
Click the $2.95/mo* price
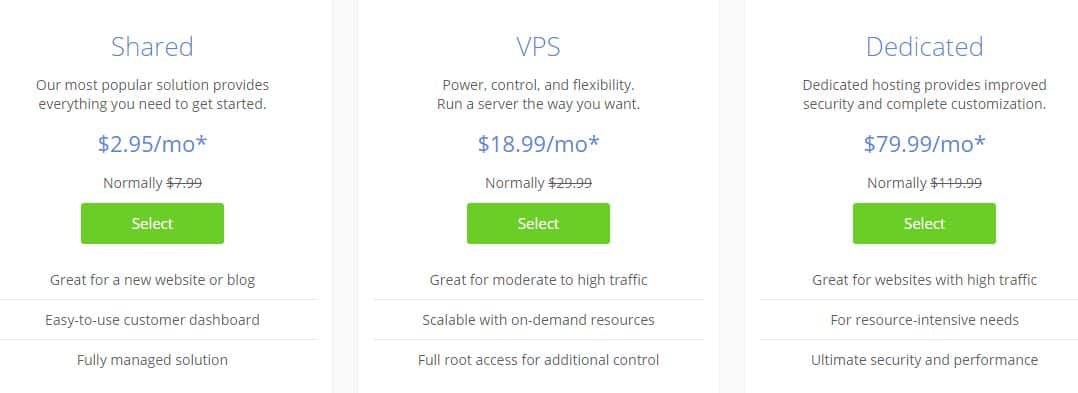(152, 144)
